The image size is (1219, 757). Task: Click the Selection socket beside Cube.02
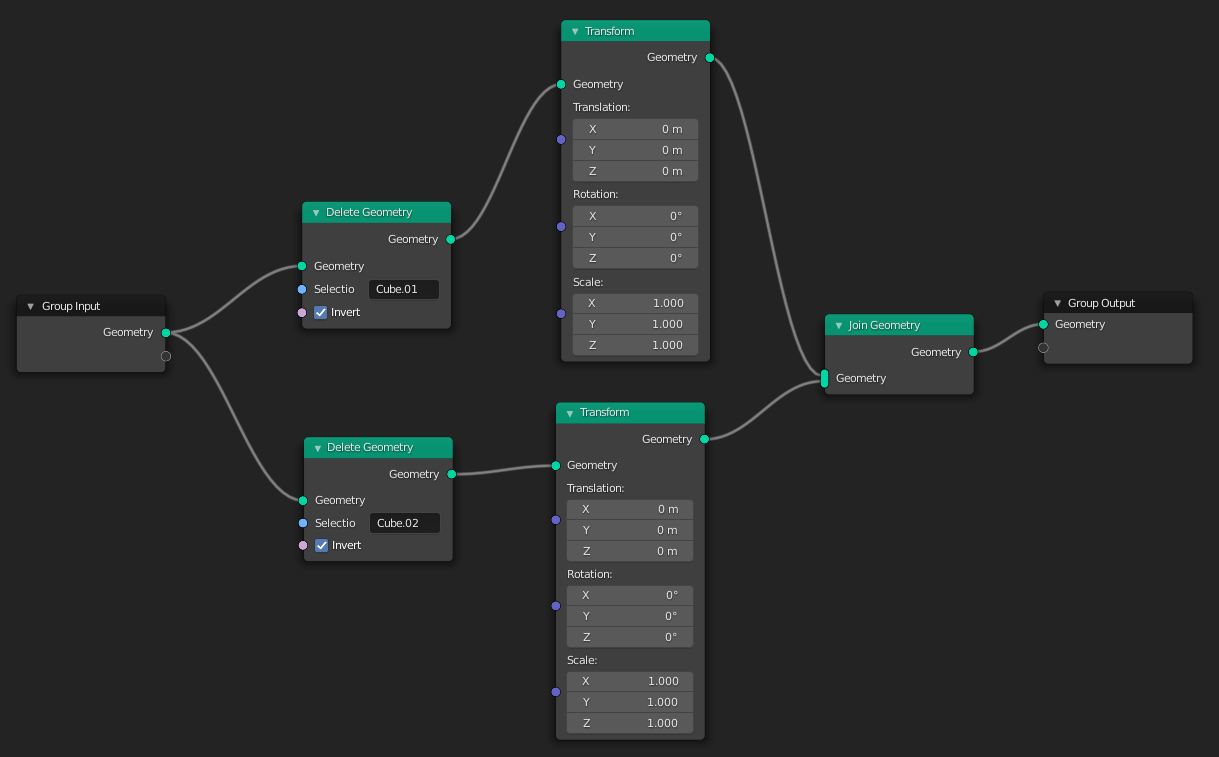tap(303, 523)
